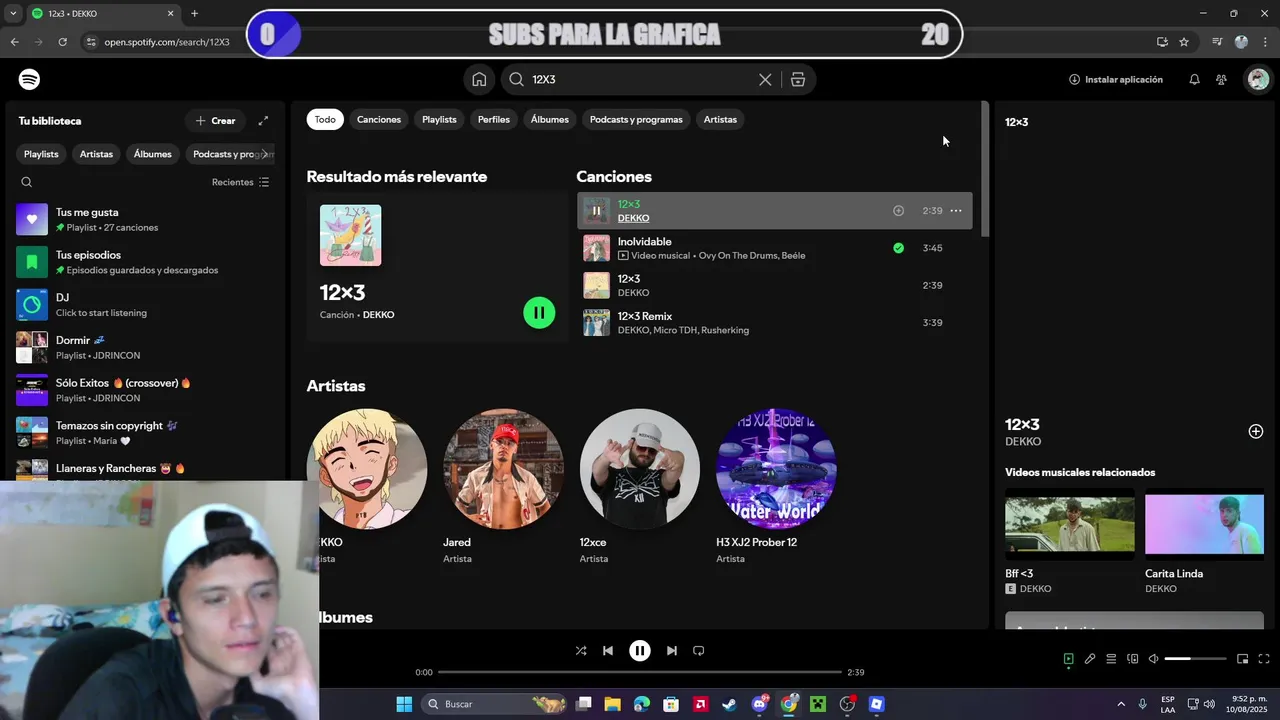Open File Explorer from the taskbar
The image size is (1280, 720).
pyautogui.click(x=612, y=704)
